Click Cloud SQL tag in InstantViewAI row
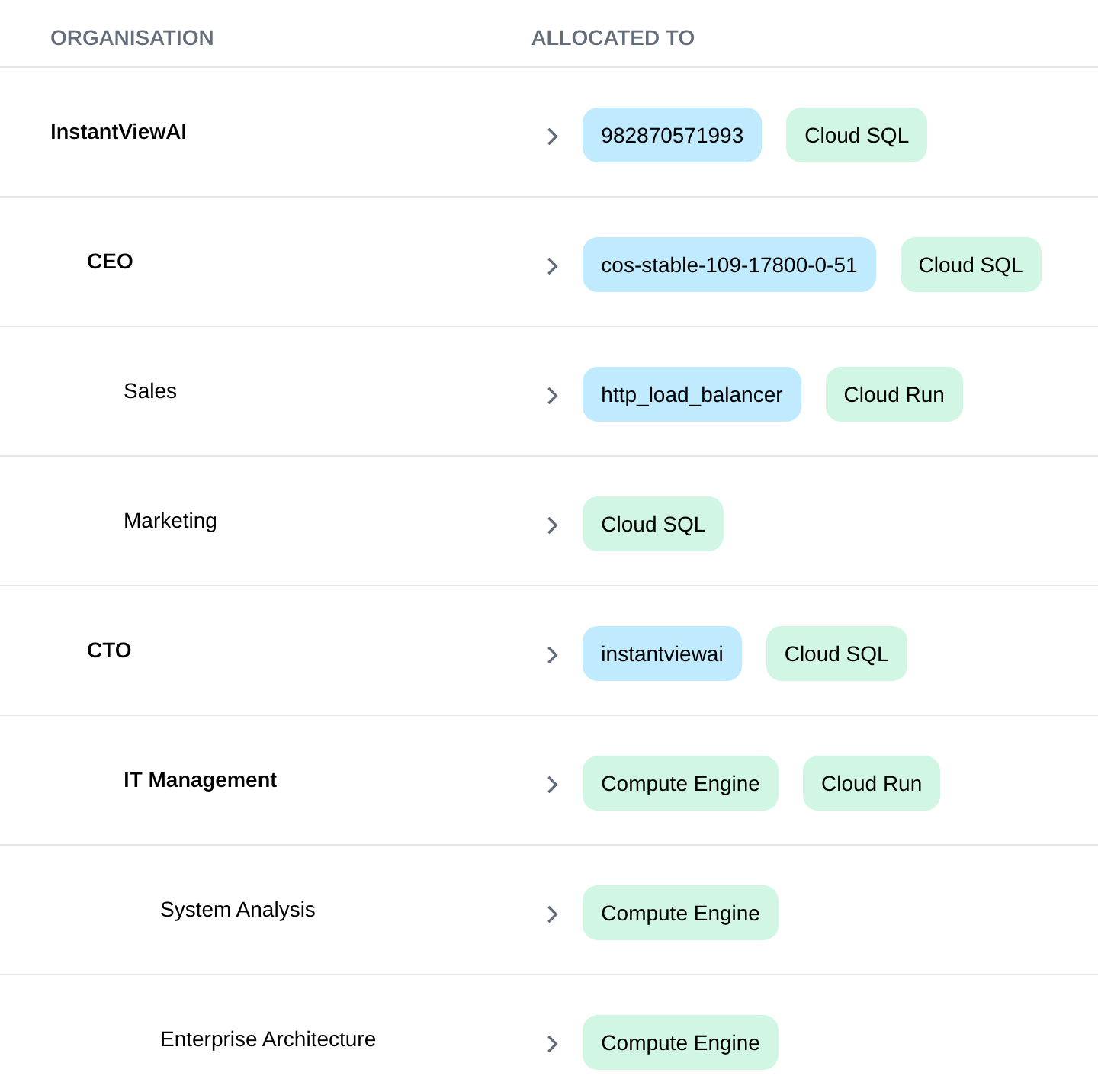Screen dimensions: 1098x1092 [x=856, y=135]
